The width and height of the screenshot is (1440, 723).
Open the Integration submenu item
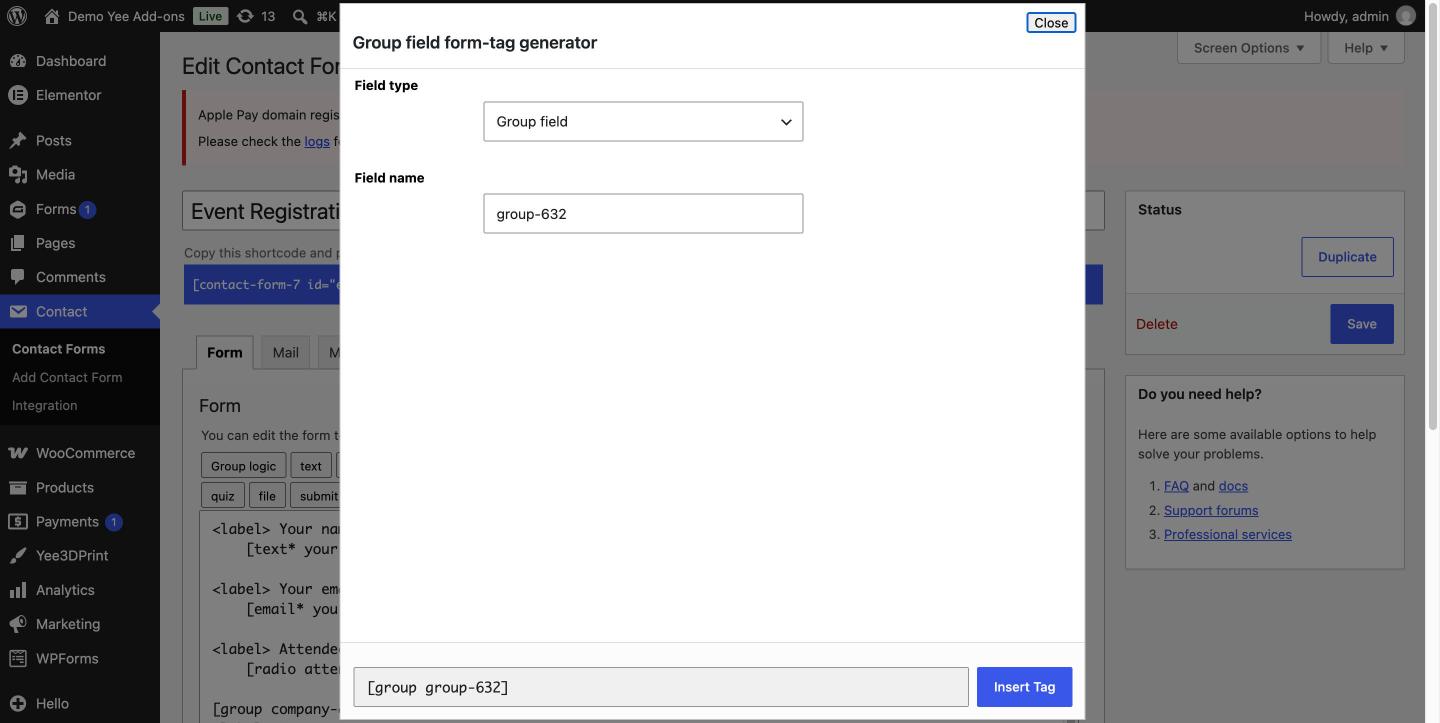click(x=44, y=405)
